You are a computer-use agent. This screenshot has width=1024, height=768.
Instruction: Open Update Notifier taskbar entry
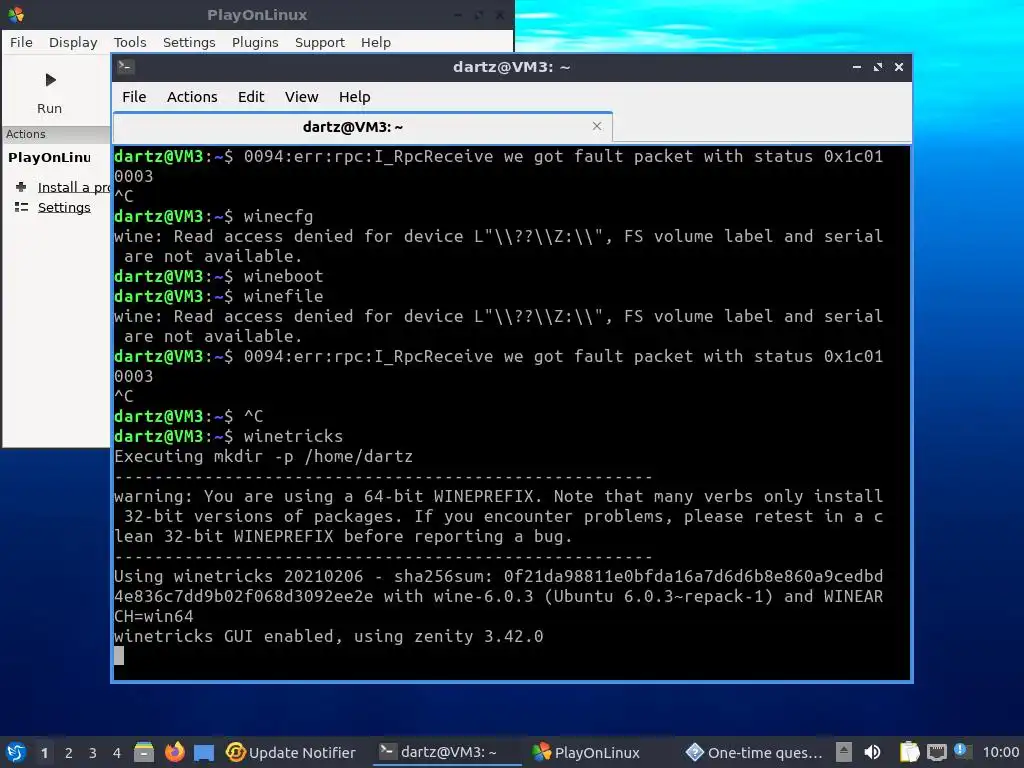tap(291, 752)
